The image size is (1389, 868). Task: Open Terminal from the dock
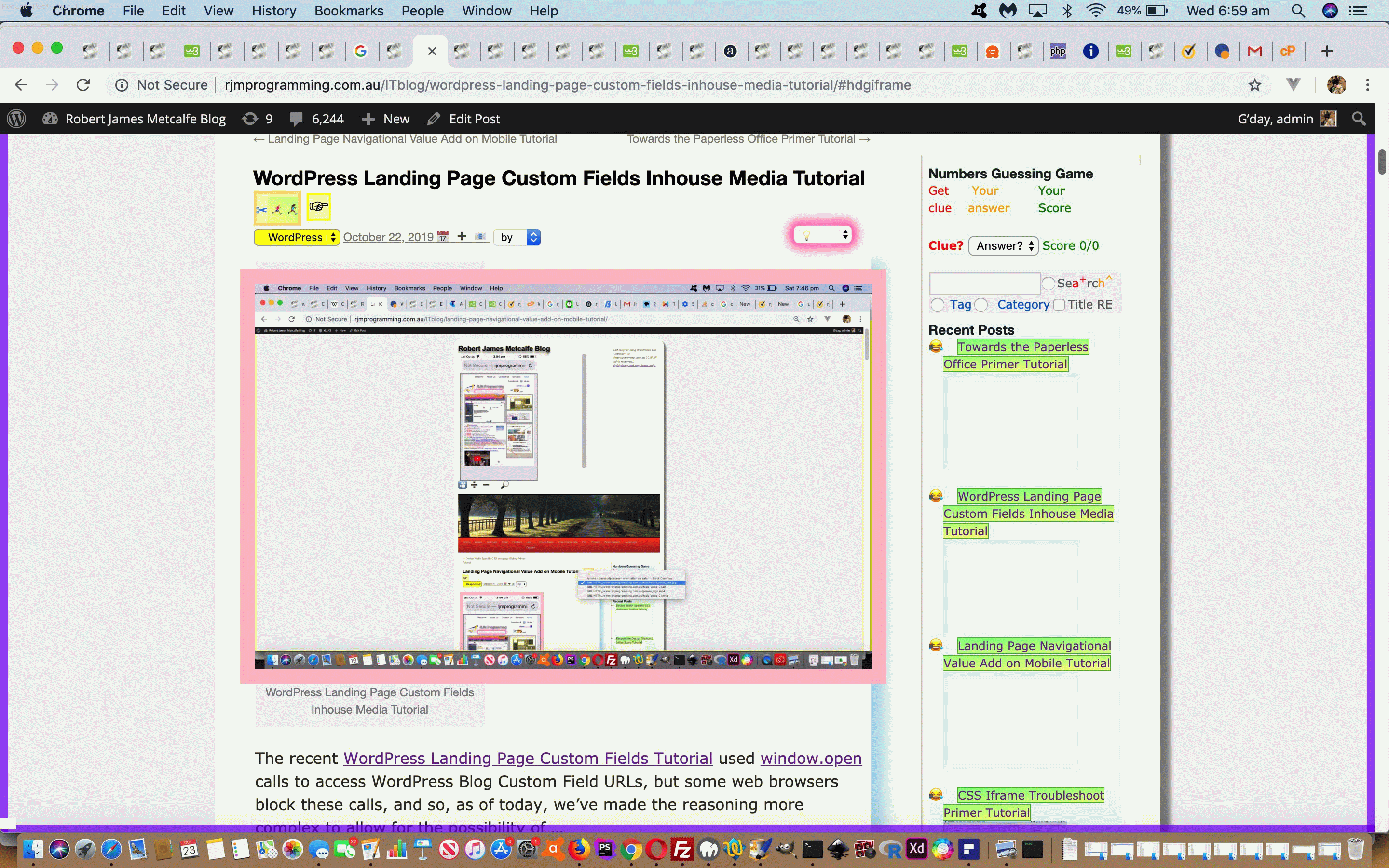[812, 849]
